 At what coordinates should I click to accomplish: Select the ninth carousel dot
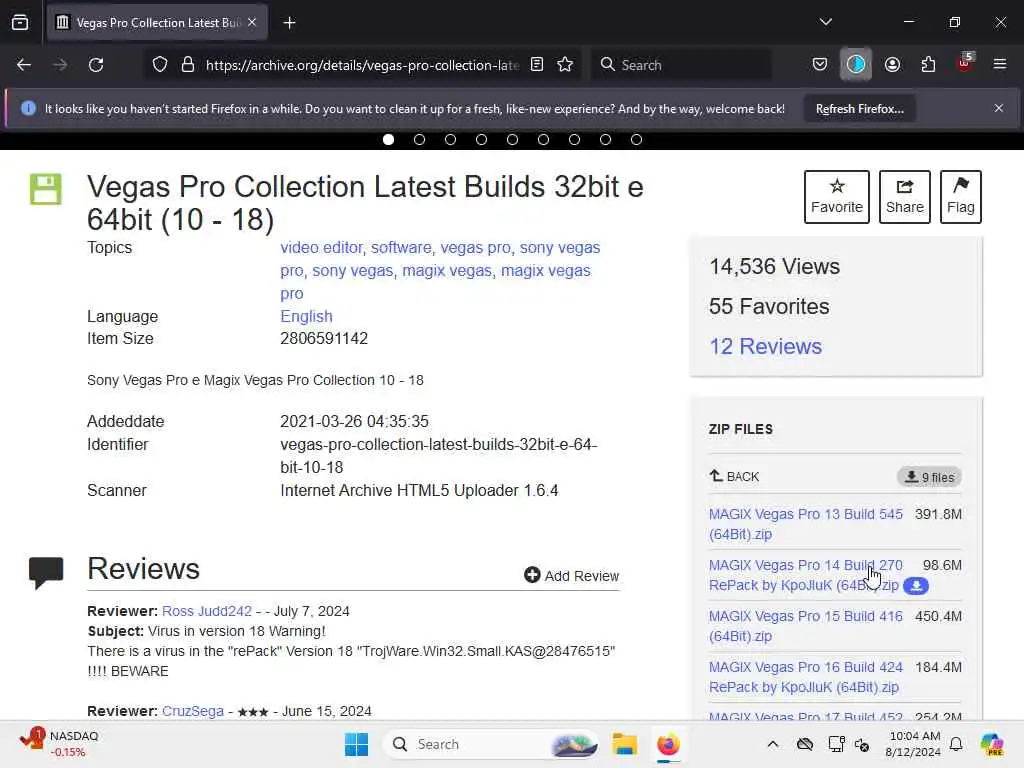point(637,140)
